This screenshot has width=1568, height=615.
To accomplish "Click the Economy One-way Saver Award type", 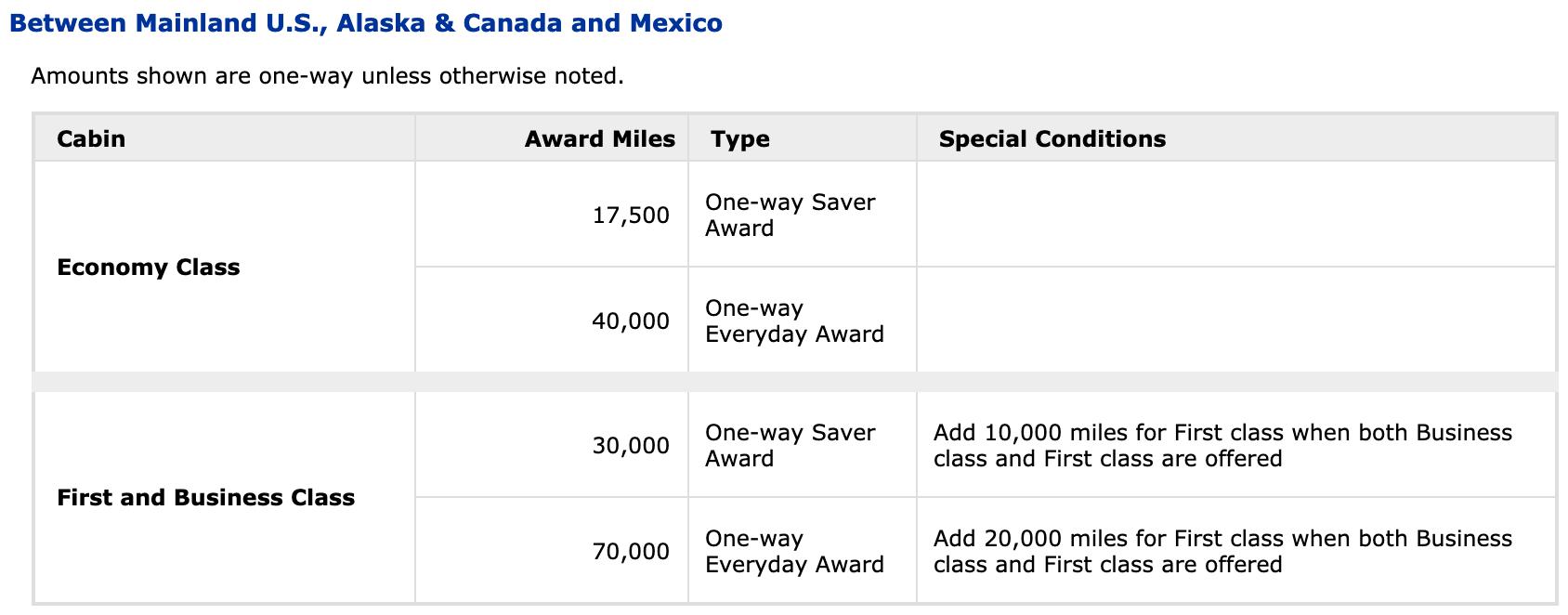I will point(790,216).
